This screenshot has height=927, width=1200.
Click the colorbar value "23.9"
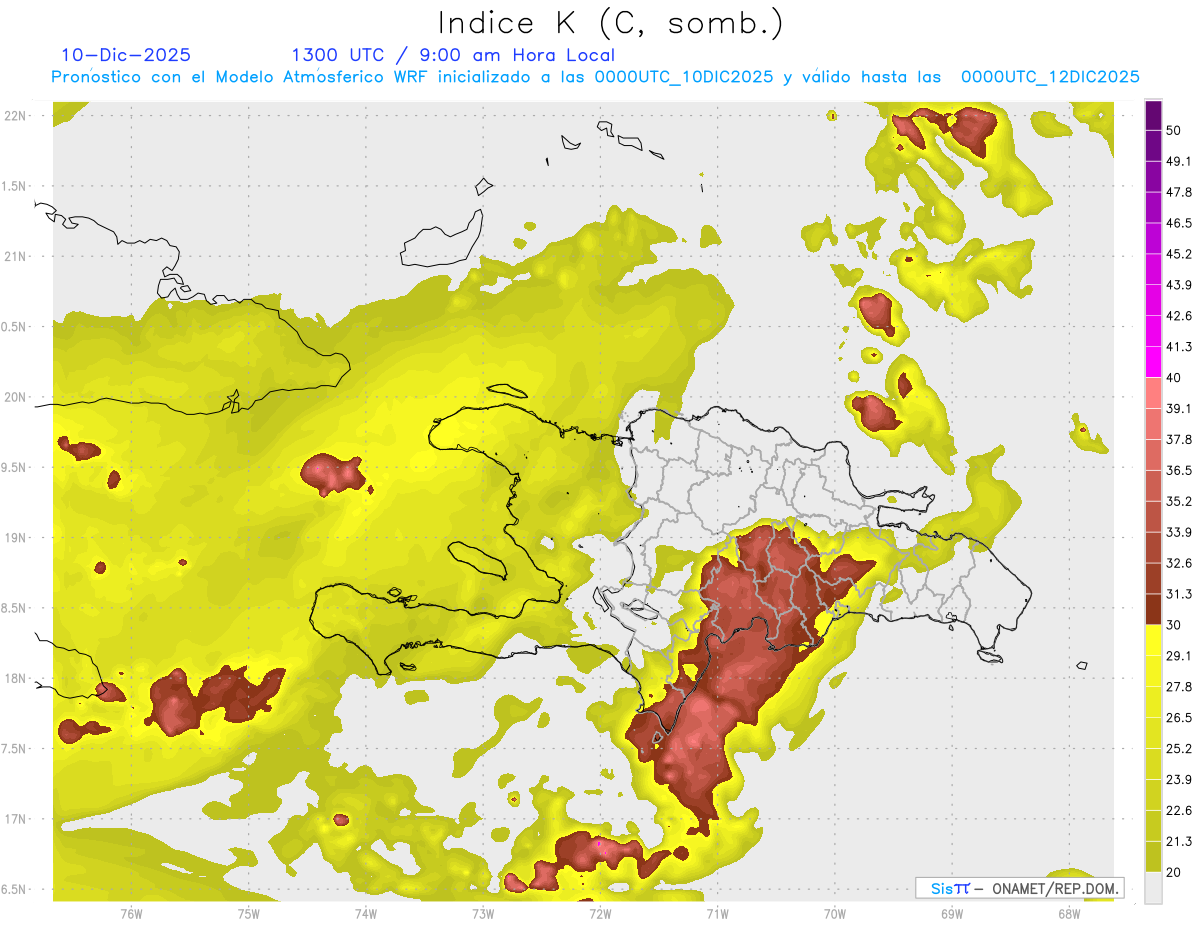tap(1180, 779)
